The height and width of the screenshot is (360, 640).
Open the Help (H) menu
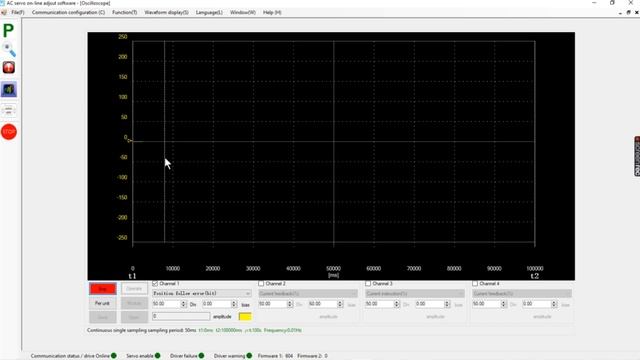click(272, 13)
